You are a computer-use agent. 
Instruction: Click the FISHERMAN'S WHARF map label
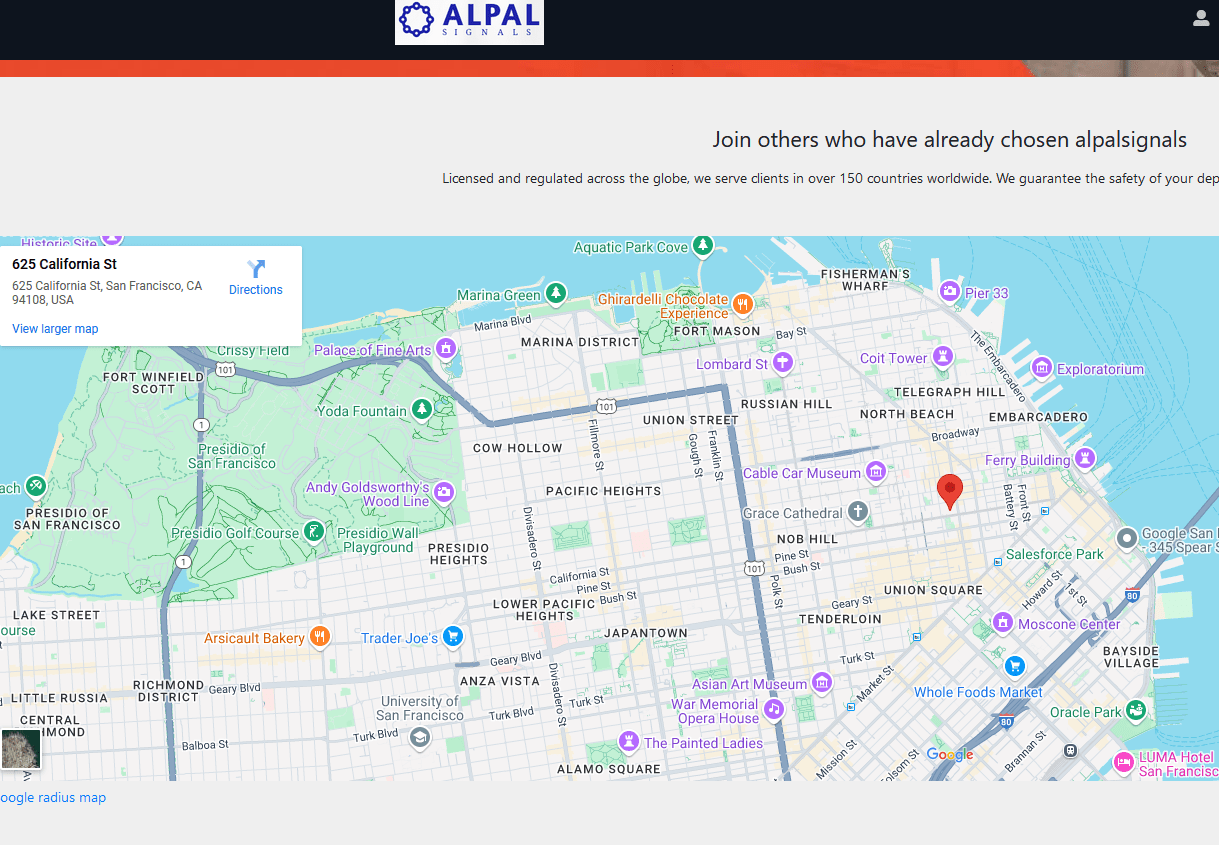pyautogui.click(x=865, y=280)
